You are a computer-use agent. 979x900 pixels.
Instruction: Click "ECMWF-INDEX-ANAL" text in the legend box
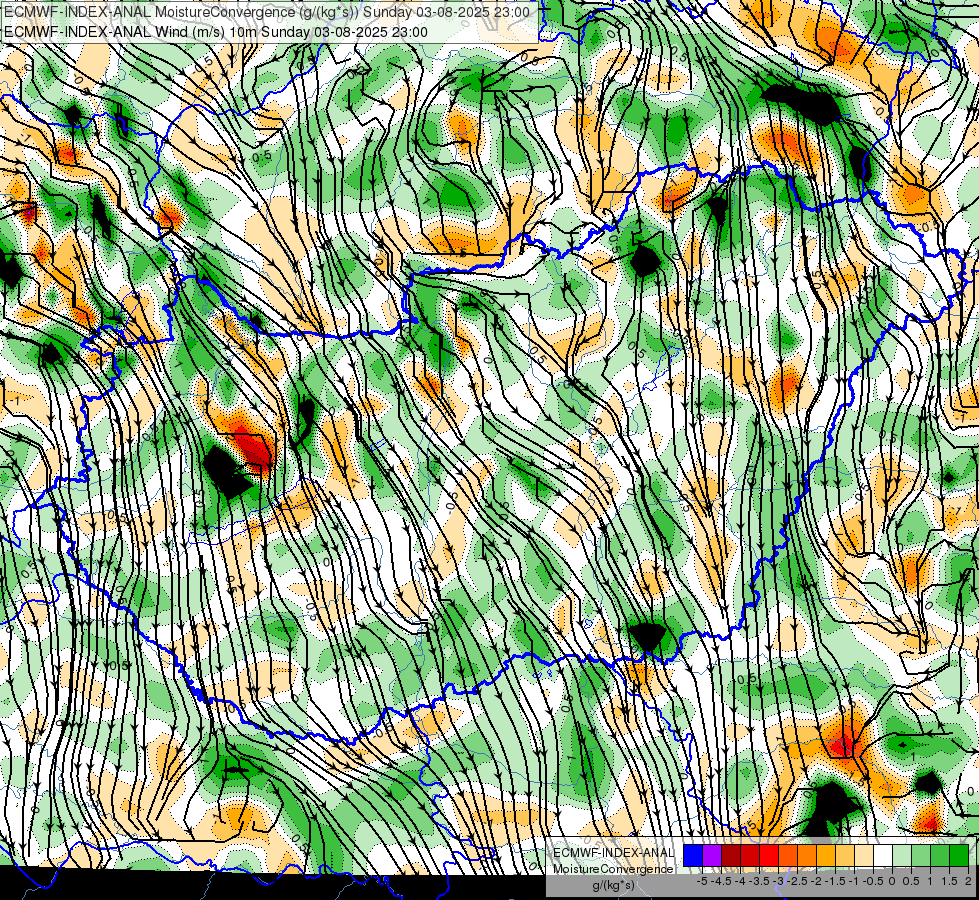(x=614, y=853)
